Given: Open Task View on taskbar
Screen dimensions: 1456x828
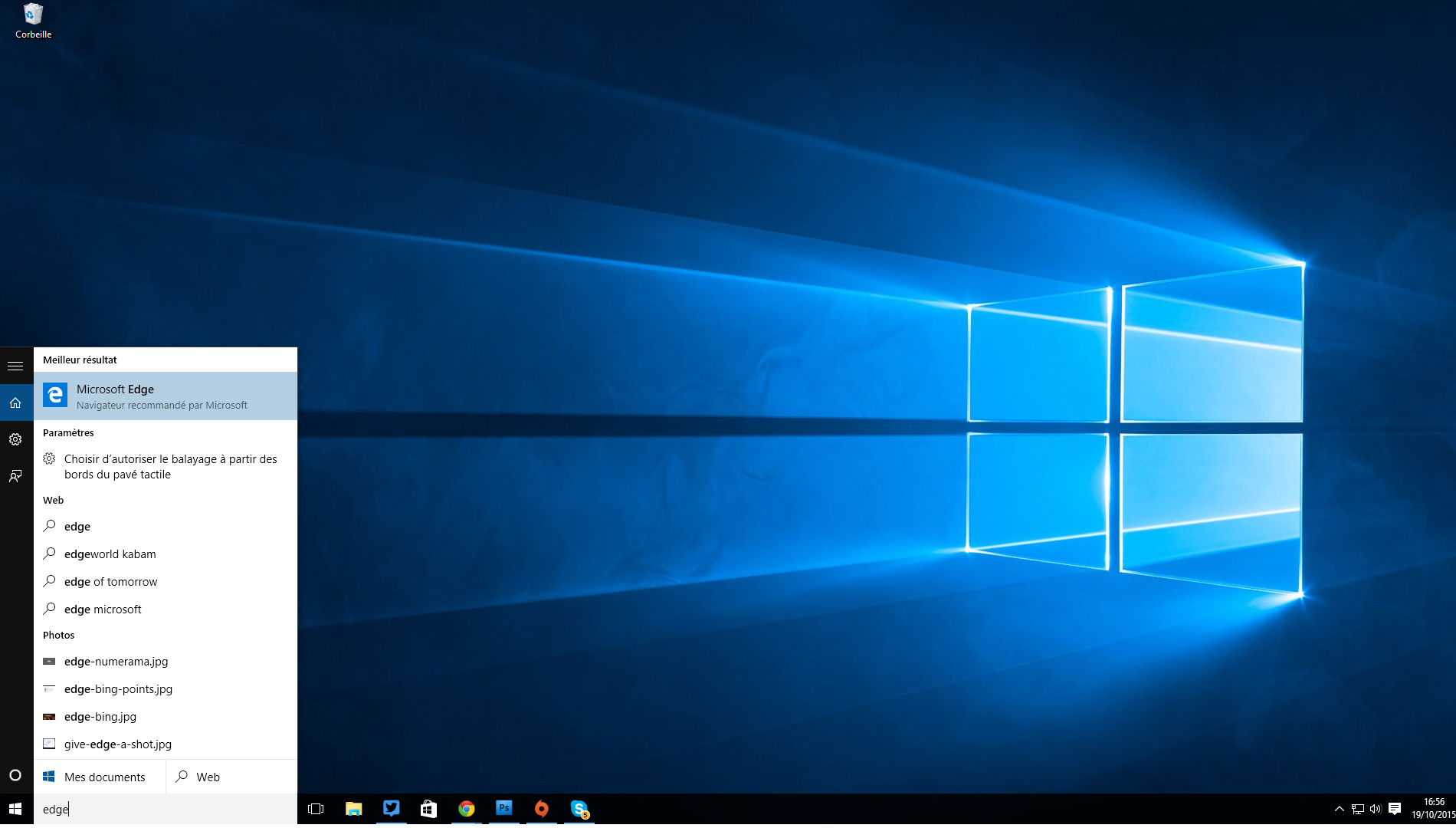Looking at the screenshot, I should [x=316, y=809].
